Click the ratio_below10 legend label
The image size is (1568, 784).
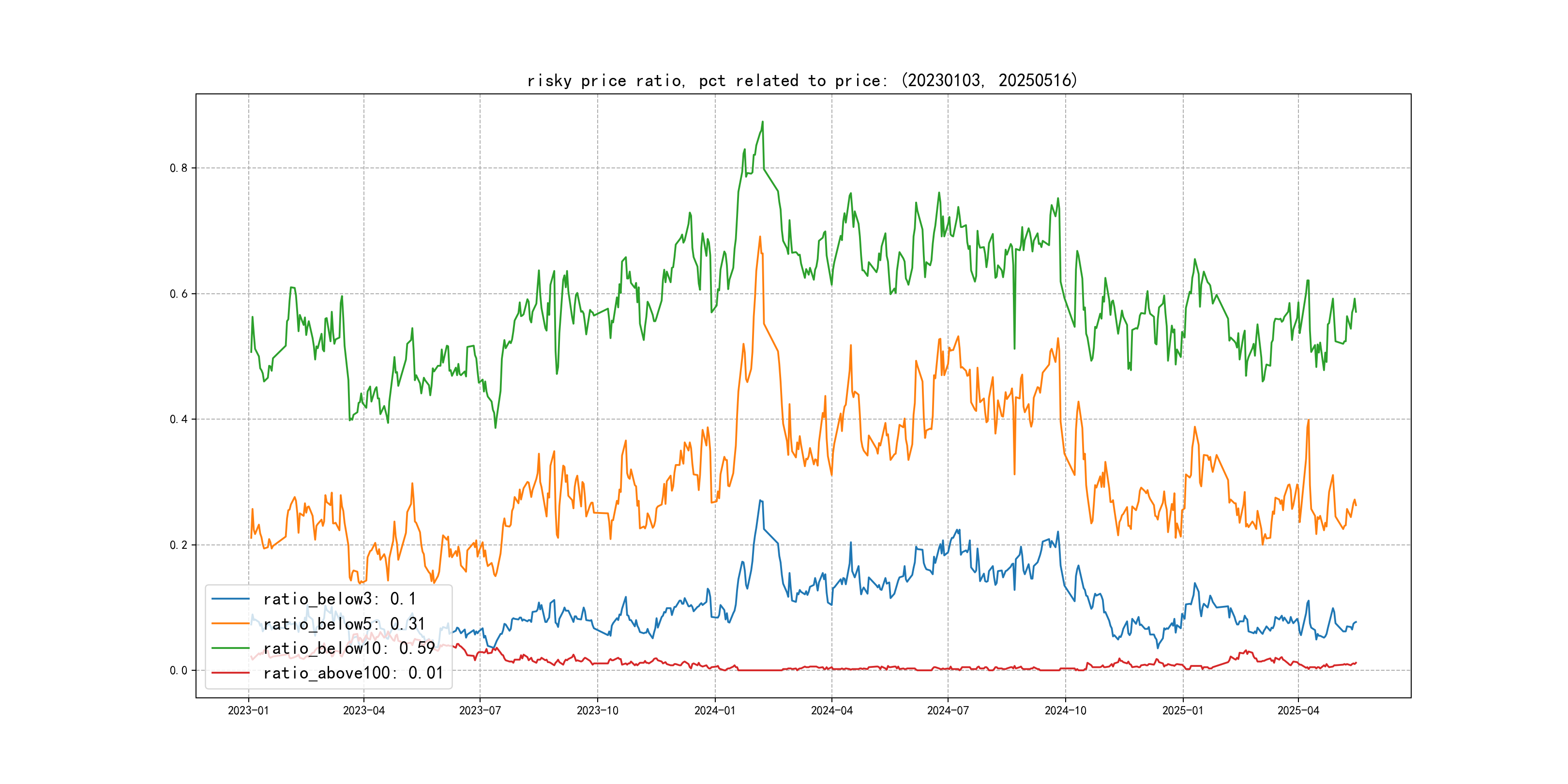pos(349,648)
